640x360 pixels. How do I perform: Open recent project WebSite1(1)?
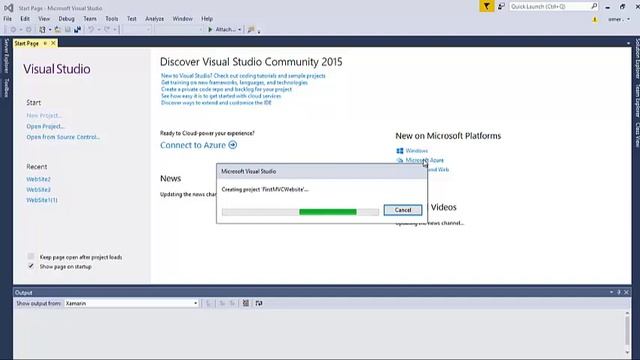pos(42,200)
